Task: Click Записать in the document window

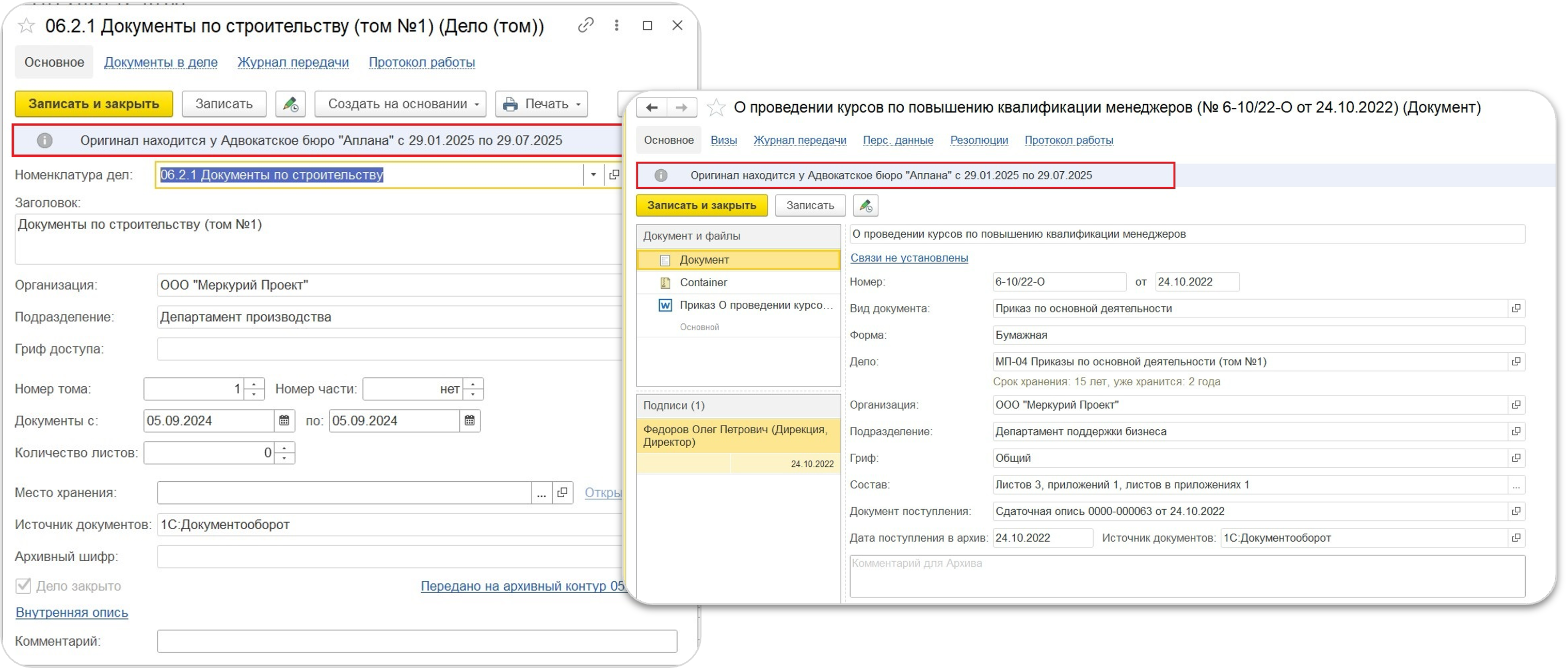Action: pyautogui.click(x=810, y=206)
